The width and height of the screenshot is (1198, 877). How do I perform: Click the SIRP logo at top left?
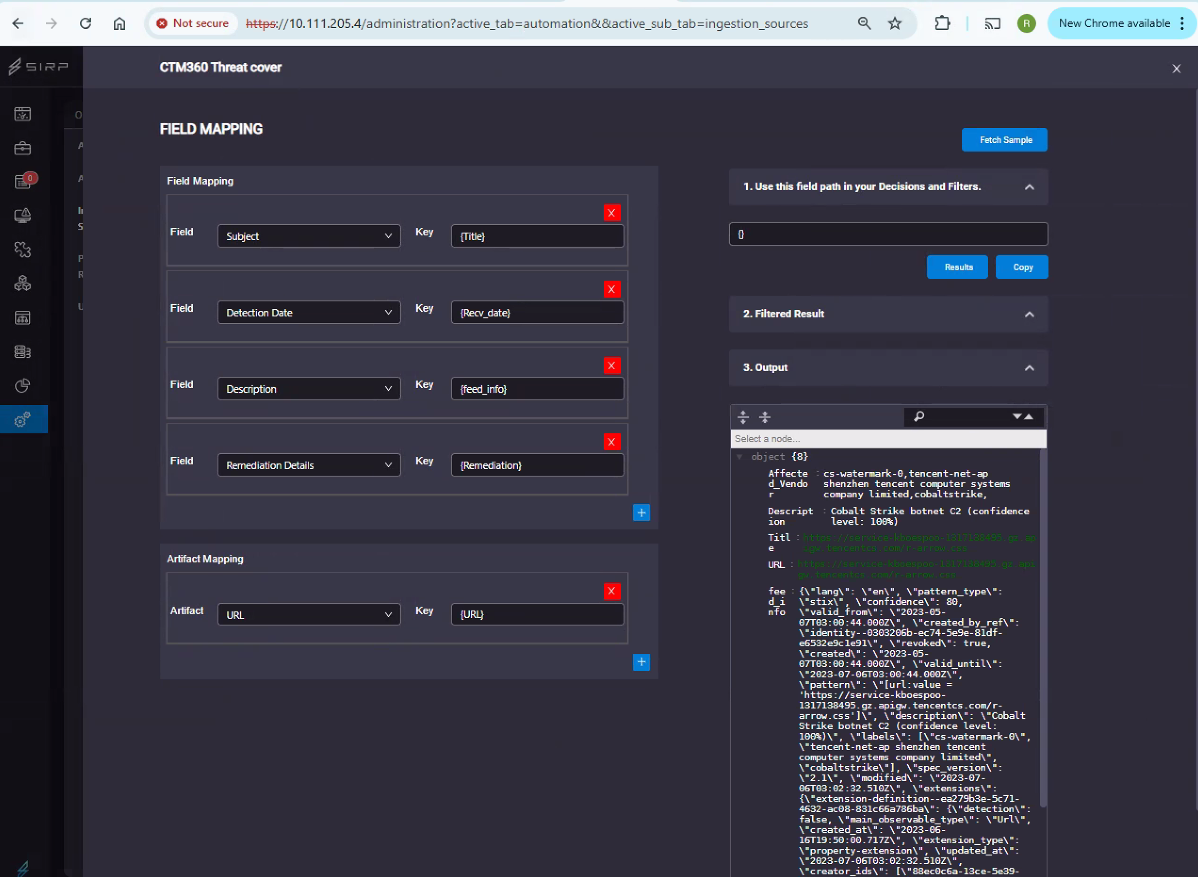[x=38, y=67]
